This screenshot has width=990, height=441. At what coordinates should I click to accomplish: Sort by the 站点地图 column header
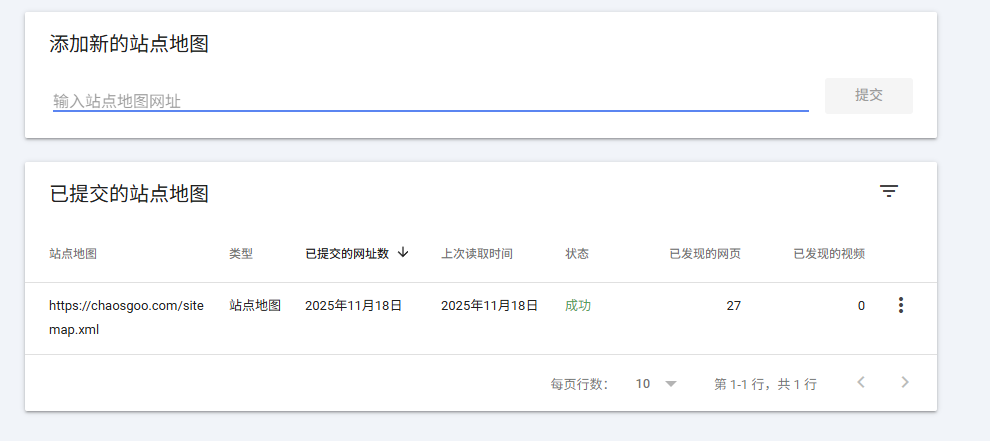pyautogui.click(x=73, y=254)
